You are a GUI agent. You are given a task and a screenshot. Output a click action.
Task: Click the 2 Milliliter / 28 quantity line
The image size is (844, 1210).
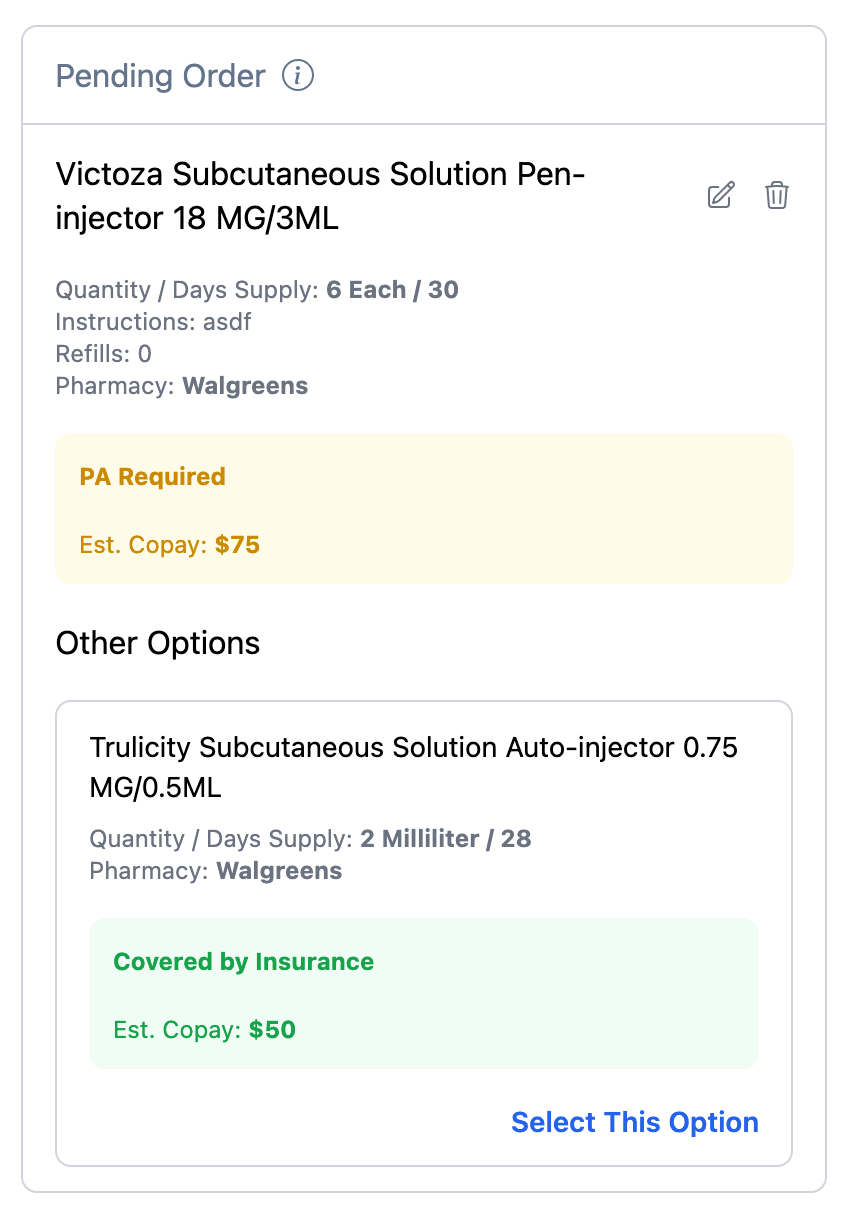click(x=310, y=838)
